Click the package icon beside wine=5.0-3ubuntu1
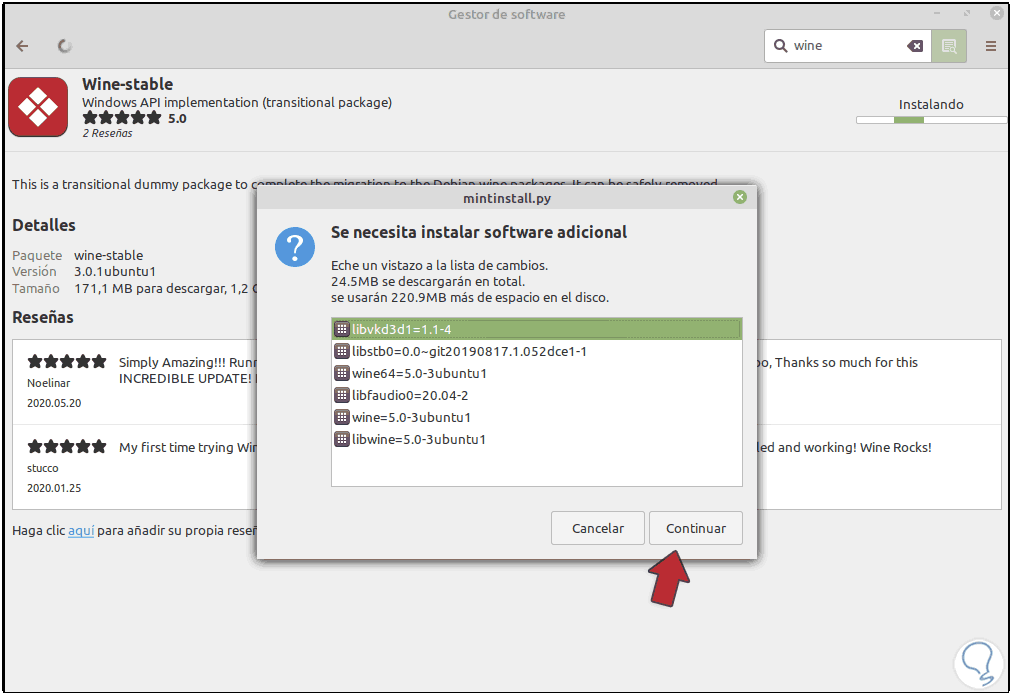1013x695 pixels. point(342,417)
